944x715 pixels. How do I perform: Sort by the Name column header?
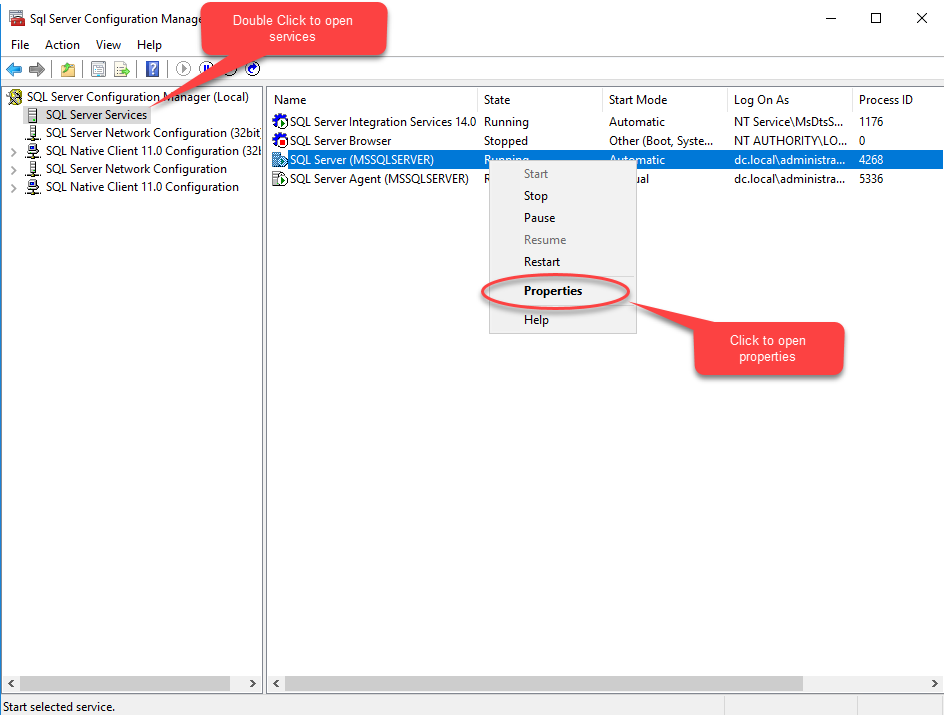pos(372,100)
